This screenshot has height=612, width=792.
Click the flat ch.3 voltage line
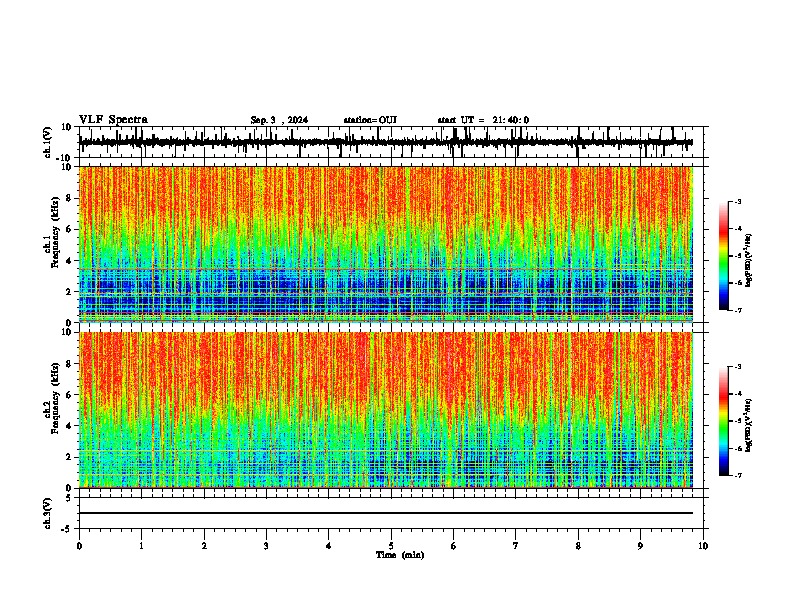click(x=385, y=513)
